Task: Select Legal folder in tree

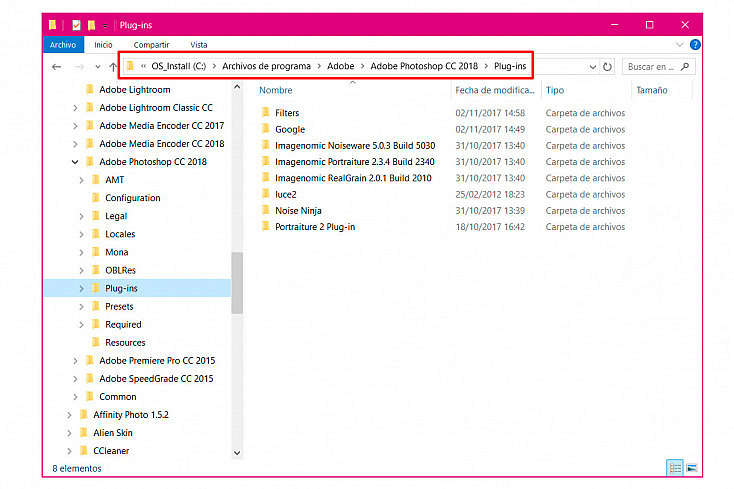Action: tap(116, 216)
